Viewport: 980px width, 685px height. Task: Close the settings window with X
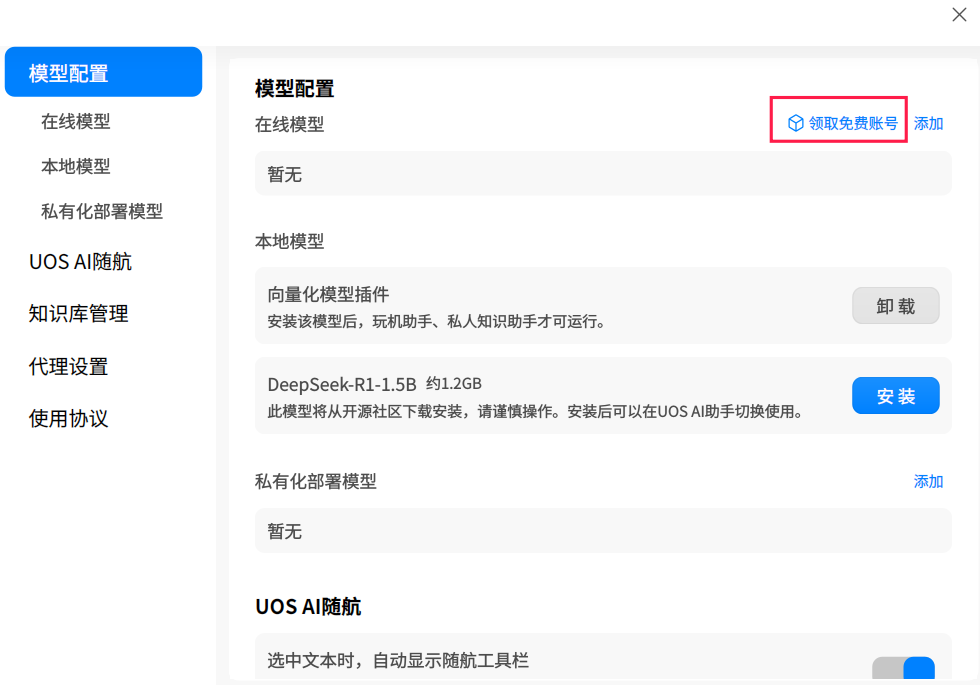point(959,14)
